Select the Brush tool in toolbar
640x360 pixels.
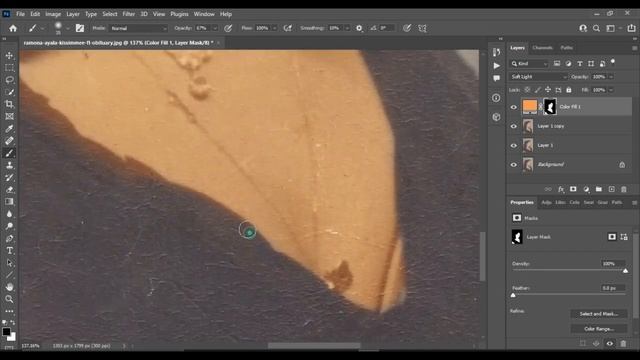[9, 153]
